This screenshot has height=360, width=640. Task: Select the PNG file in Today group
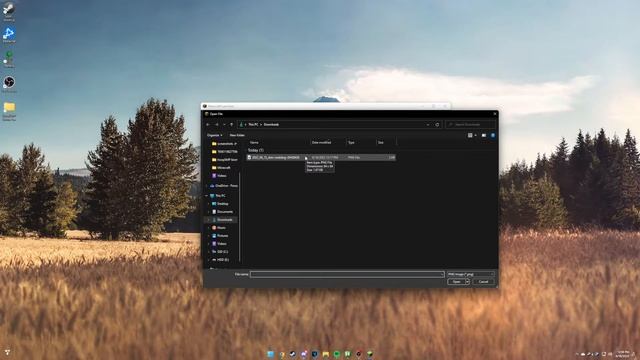pyautogui.click(x=321, y=157)
